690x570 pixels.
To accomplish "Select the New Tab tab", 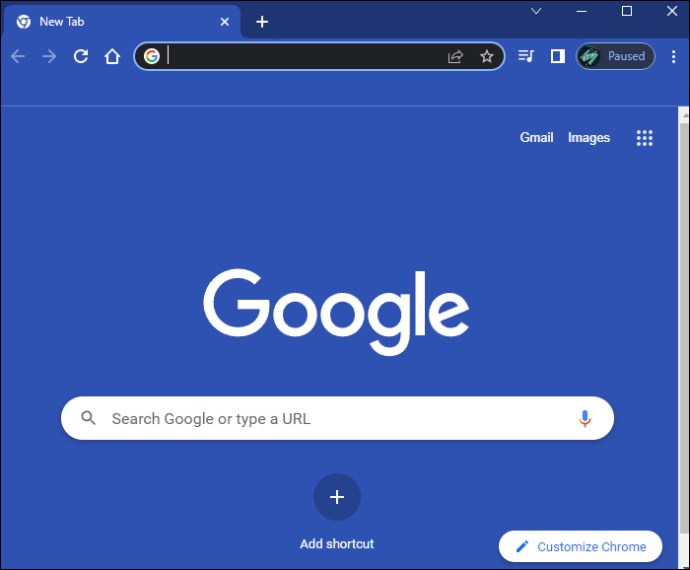I will [122, 22].
